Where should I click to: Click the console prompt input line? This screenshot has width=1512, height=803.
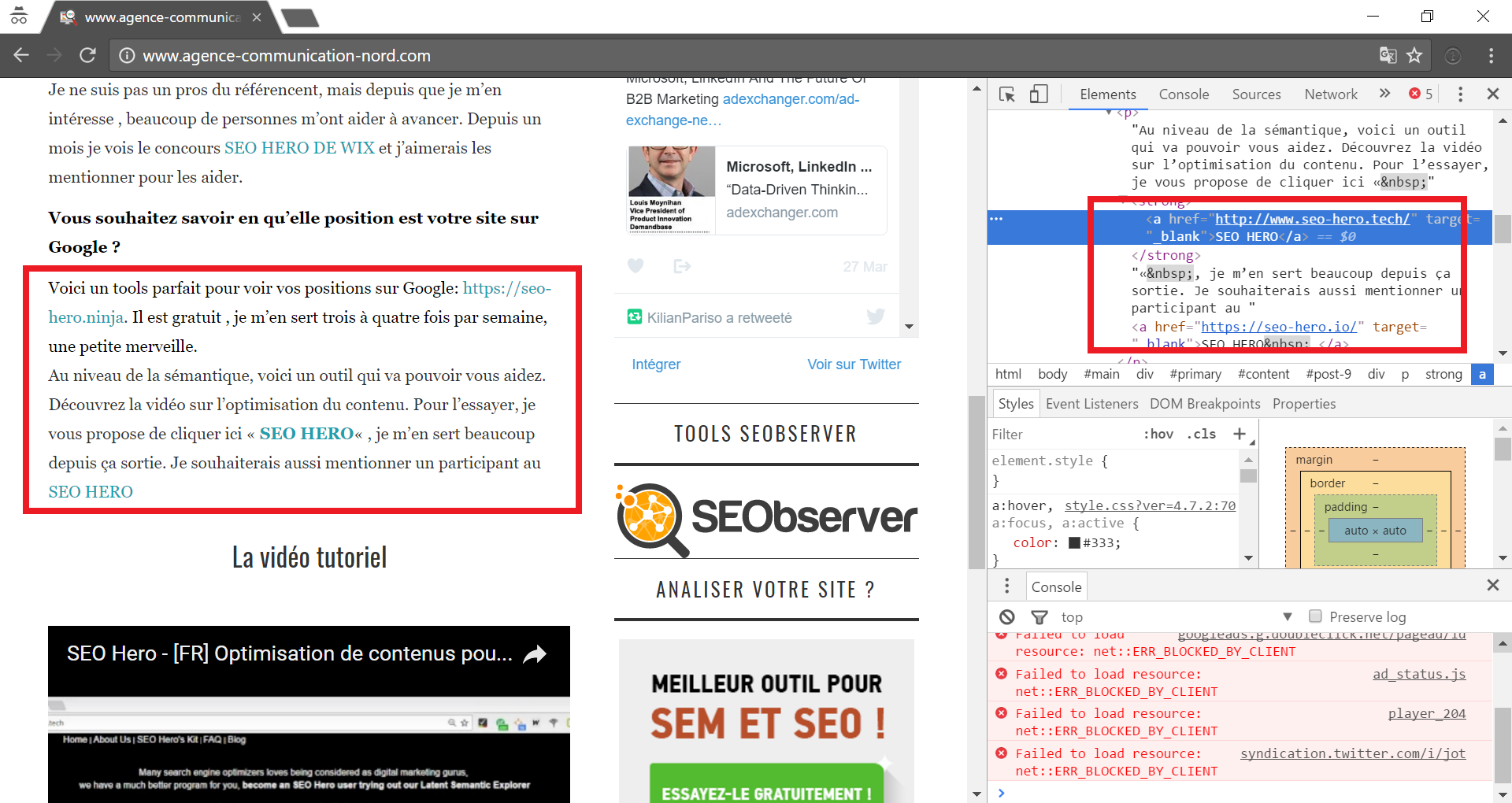(x=1244, y=793)
